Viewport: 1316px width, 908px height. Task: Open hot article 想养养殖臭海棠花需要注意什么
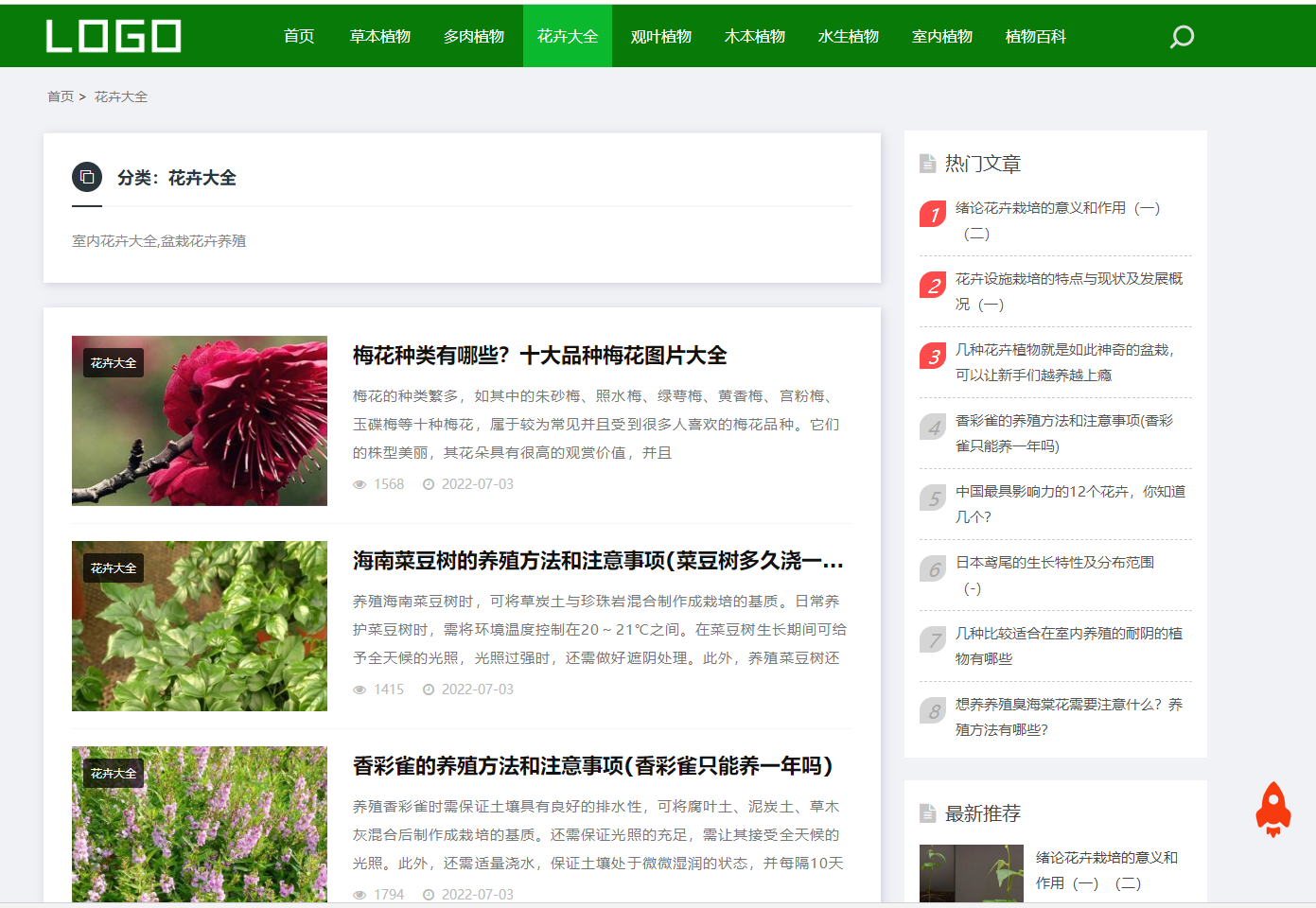point(1069,717)
